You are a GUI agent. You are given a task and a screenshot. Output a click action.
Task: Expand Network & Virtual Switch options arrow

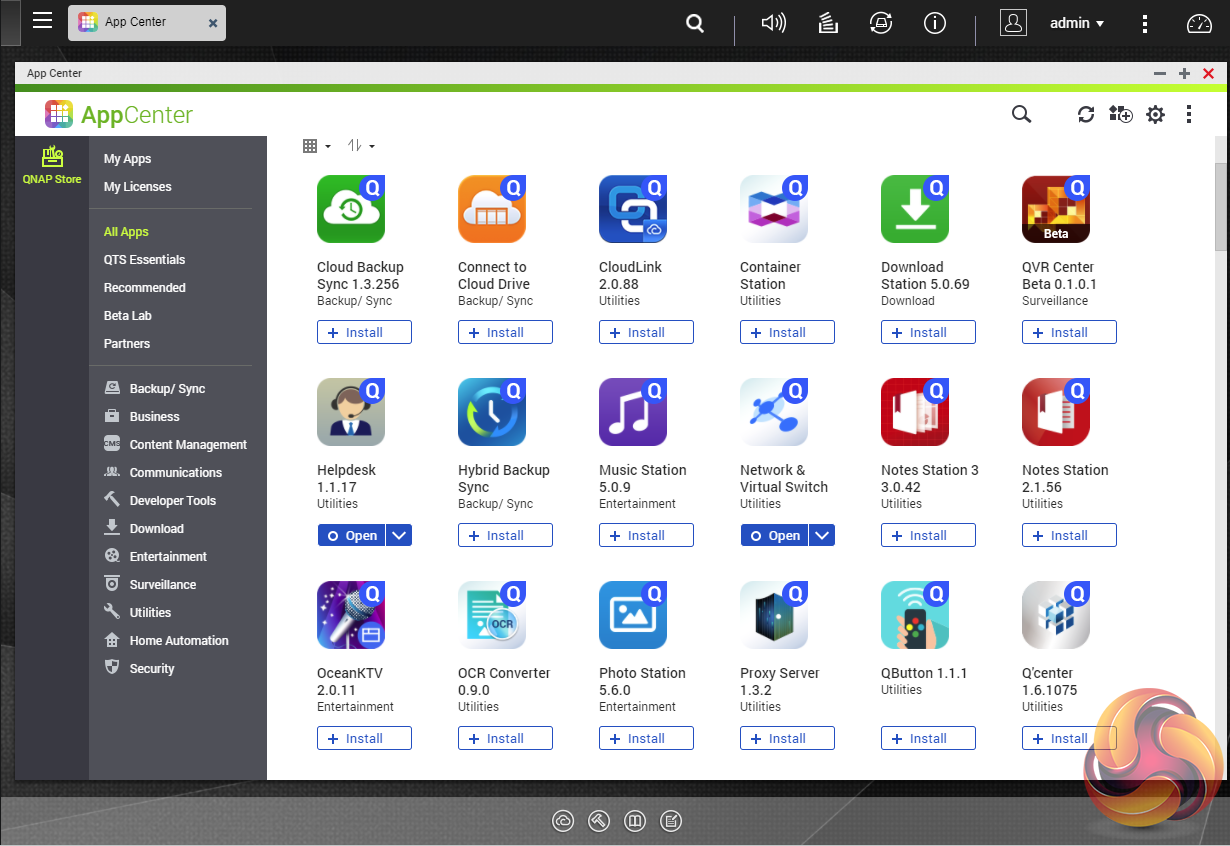(822, 536)
